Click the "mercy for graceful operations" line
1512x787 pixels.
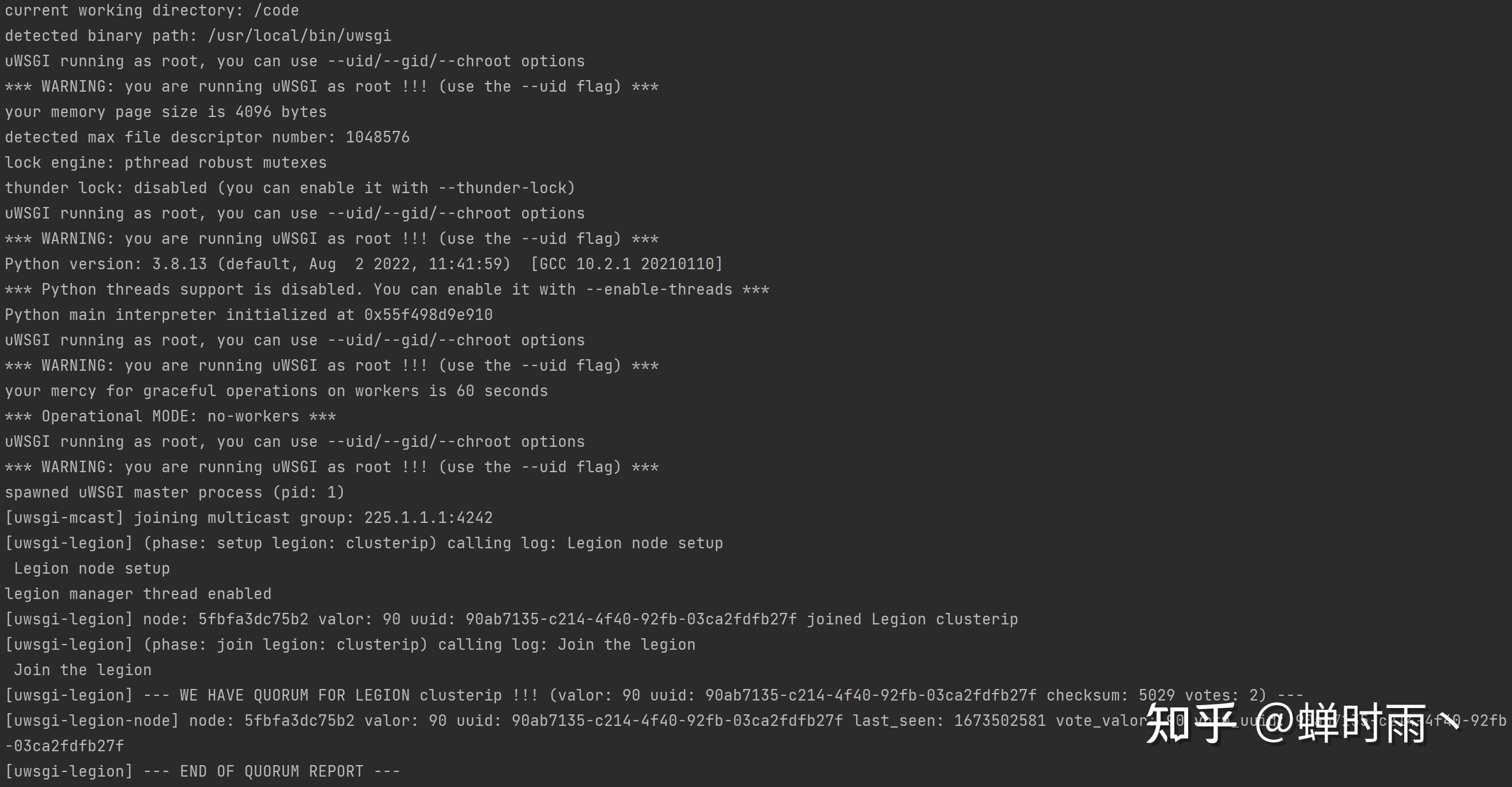pos(276,391)
